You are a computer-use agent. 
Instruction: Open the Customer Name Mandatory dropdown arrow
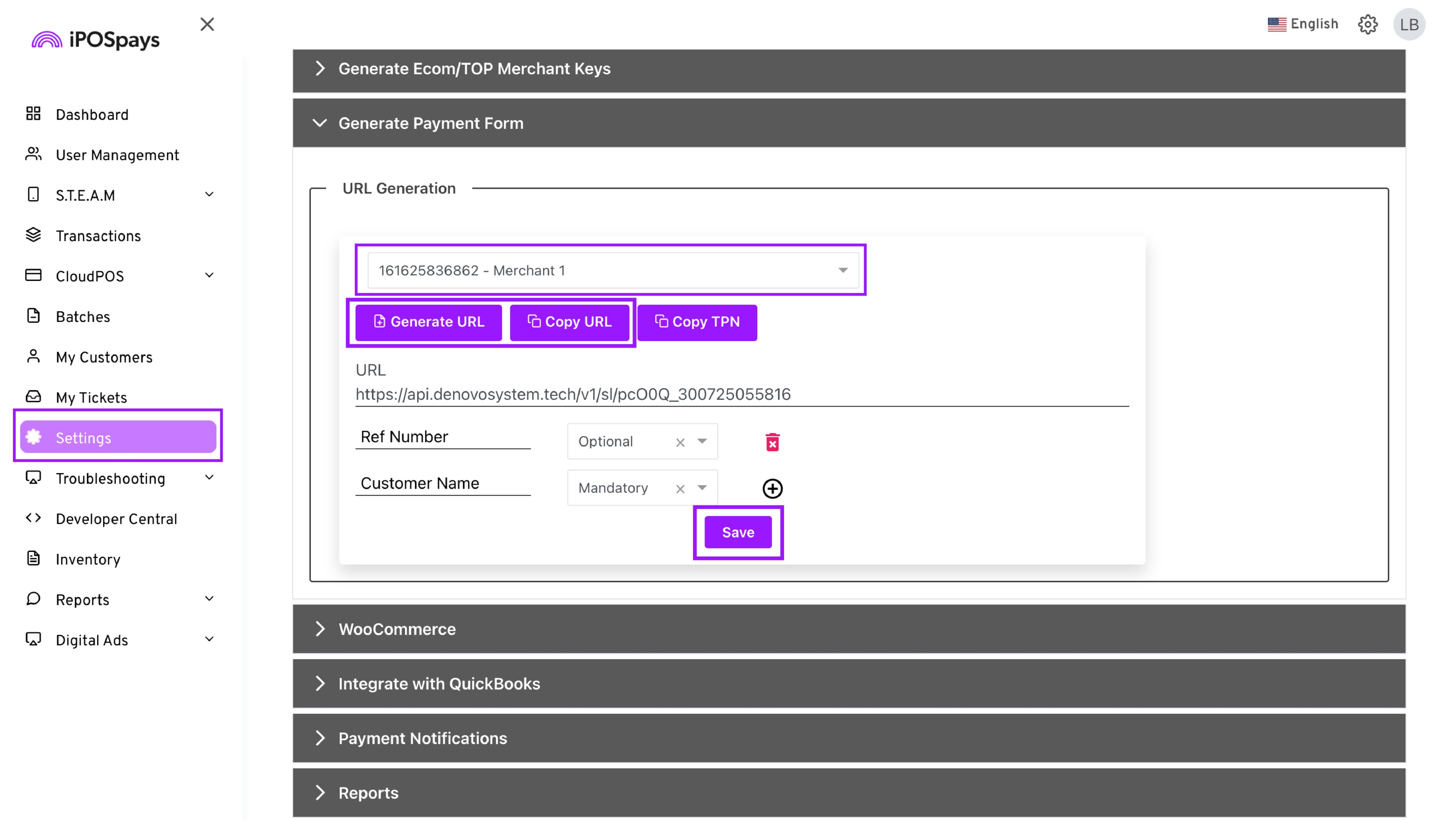point(702,488)
